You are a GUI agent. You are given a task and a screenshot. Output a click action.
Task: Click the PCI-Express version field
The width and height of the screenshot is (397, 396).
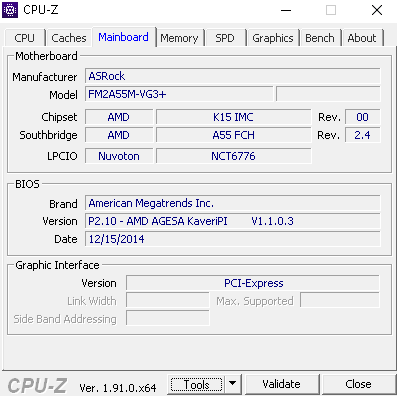point(253,283)
